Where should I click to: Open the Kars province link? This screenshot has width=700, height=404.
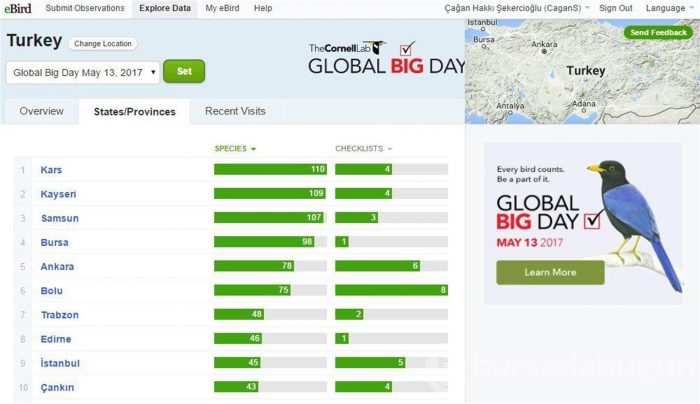pos(51,170)
